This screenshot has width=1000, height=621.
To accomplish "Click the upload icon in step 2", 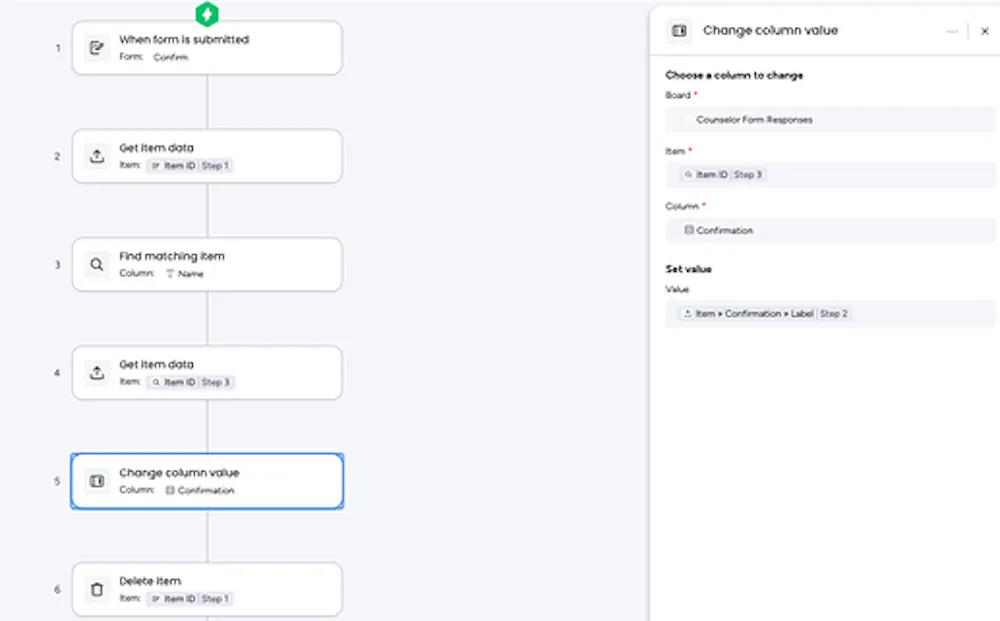I will 97,156.
